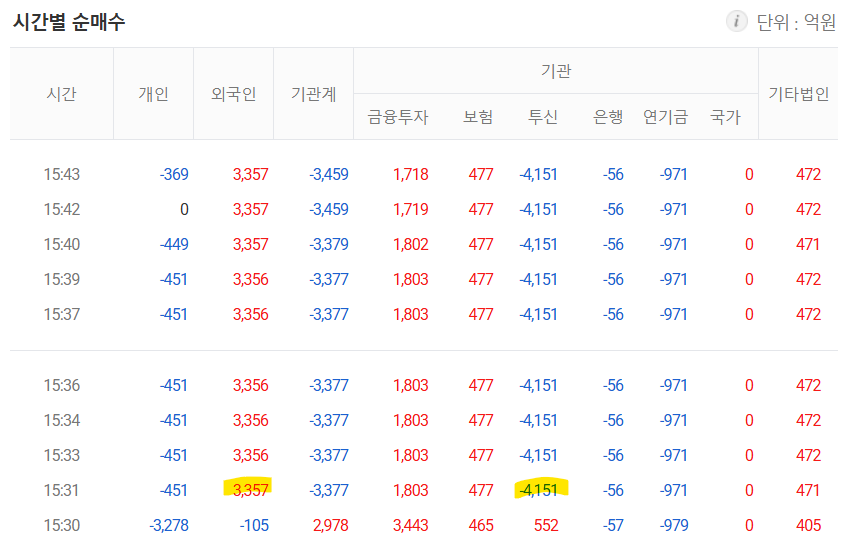The width and height of the screenshot is (862, 552).
Task: Click the highlighted -4,151 at 15:31
Action: click(x=539, y=490)
